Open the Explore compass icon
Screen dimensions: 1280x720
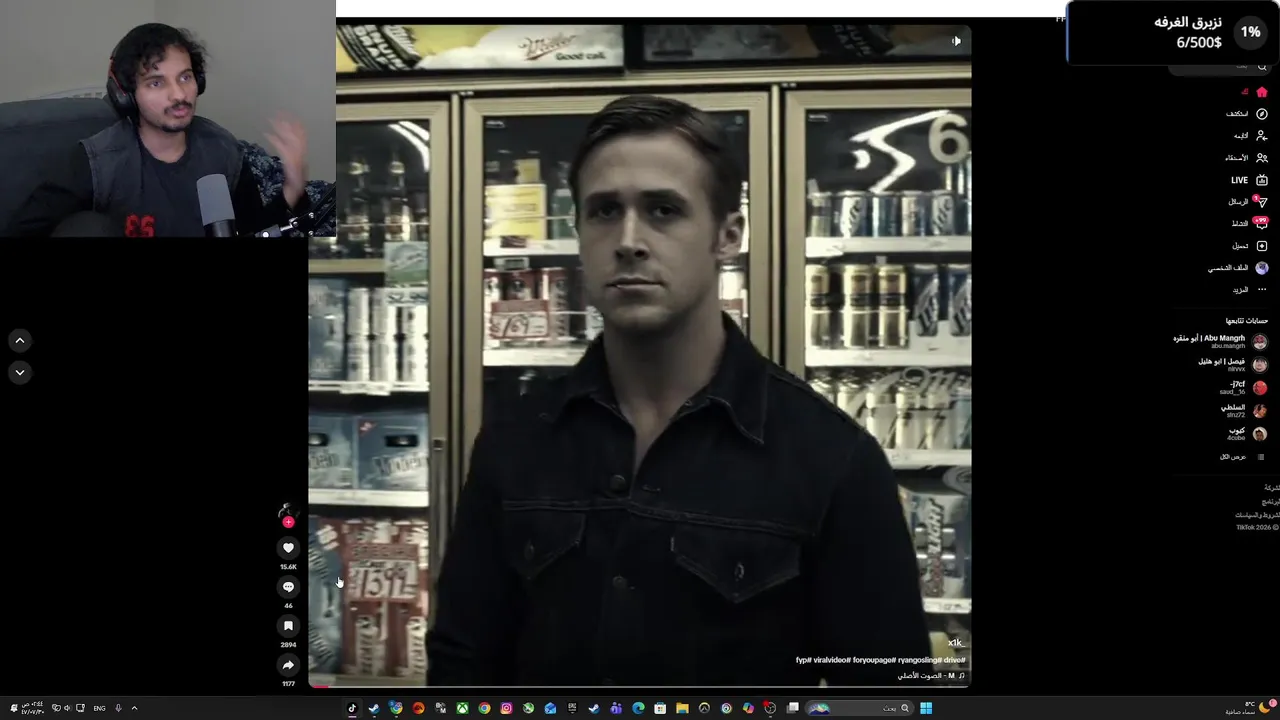1261,114
